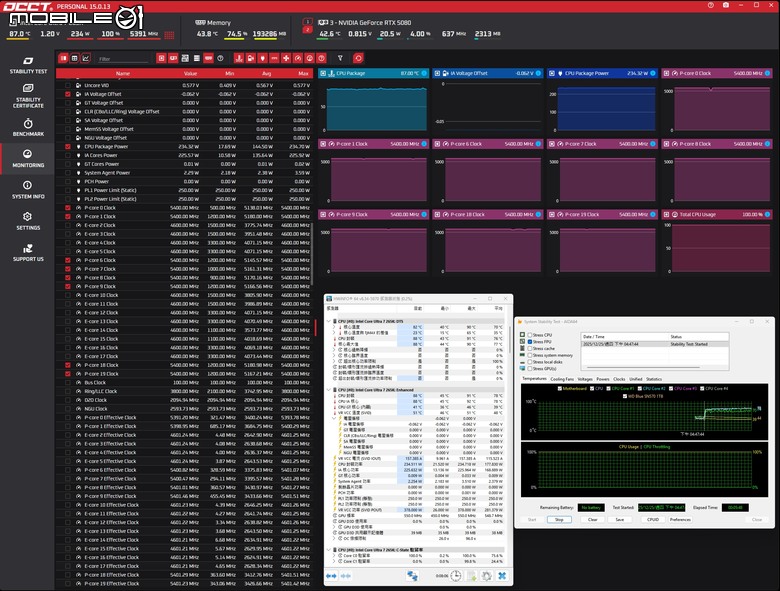Switch to Voltages tab in AIDA64
Screen dimensions: 780x591
[x=585, y=379]
